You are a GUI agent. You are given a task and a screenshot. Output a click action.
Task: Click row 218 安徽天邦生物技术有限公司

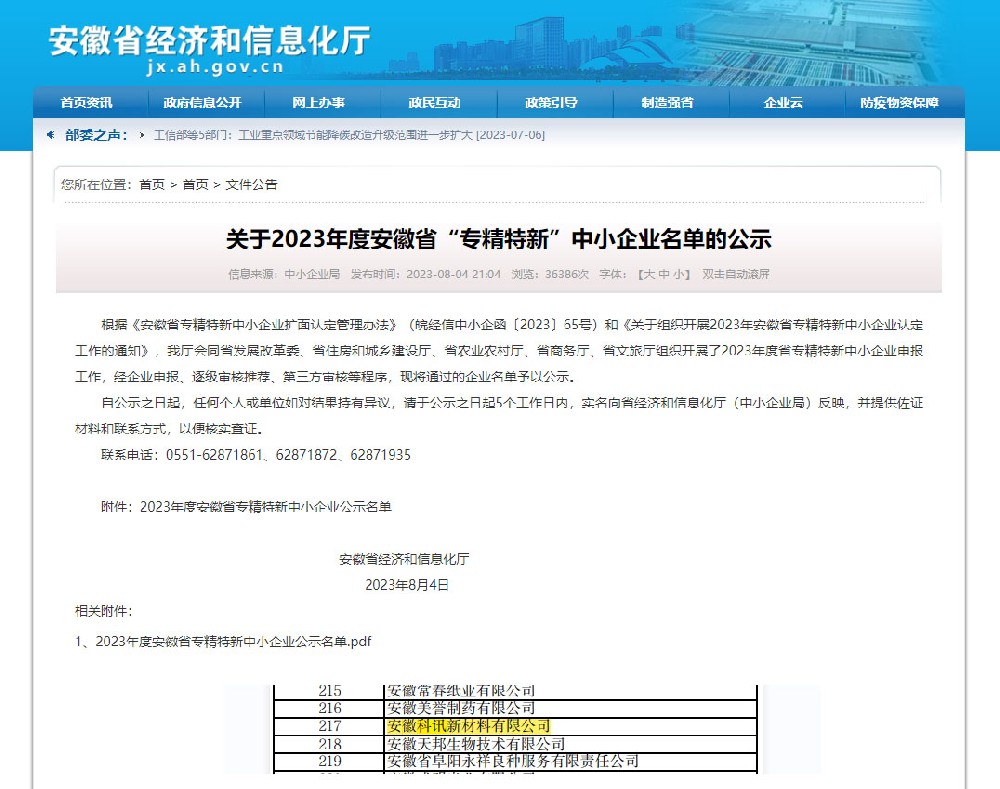coord(515,744)
